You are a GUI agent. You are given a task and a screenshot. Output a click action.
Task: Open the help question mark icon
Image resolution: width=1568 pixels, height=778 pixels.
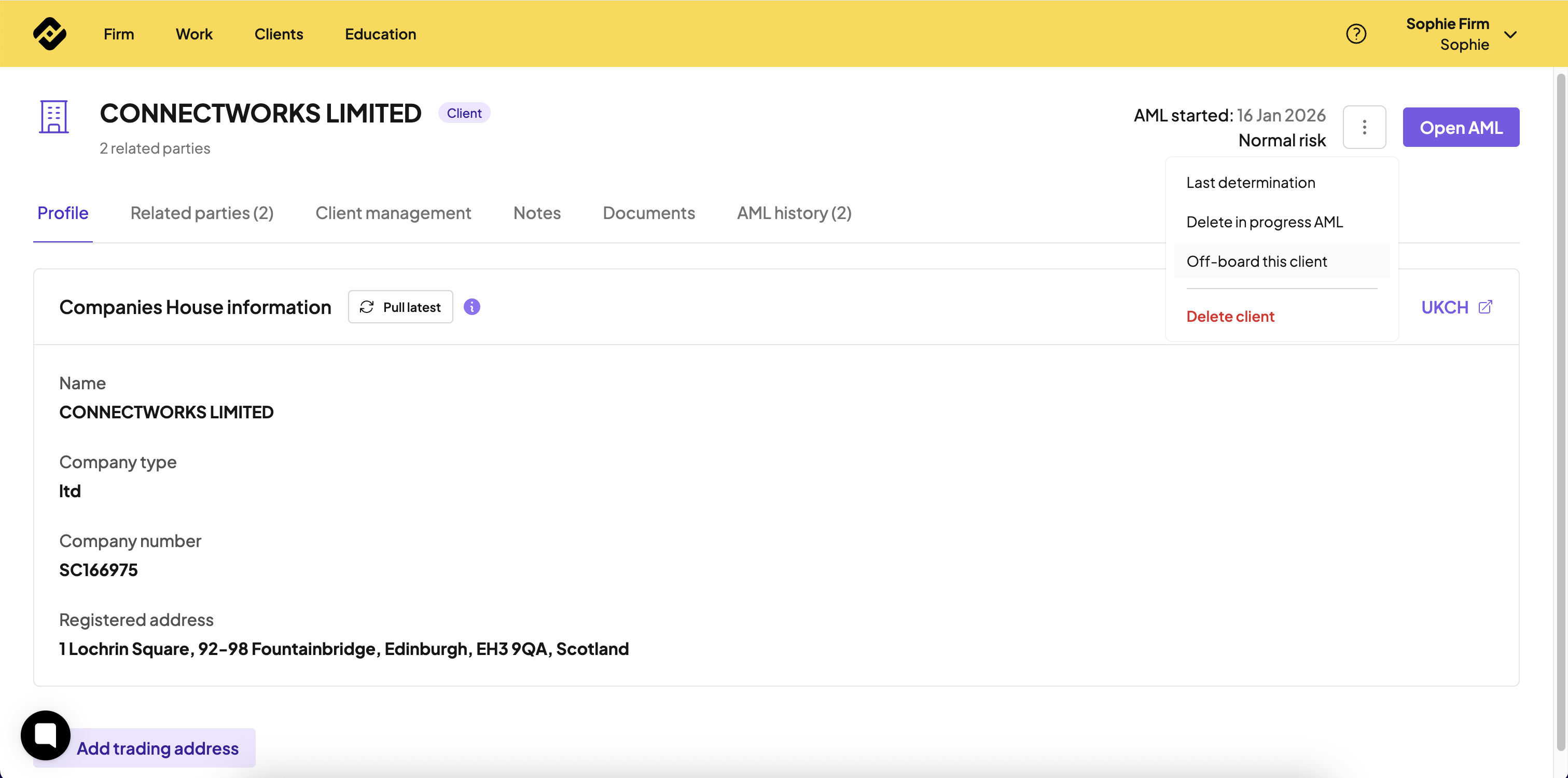1355,34
